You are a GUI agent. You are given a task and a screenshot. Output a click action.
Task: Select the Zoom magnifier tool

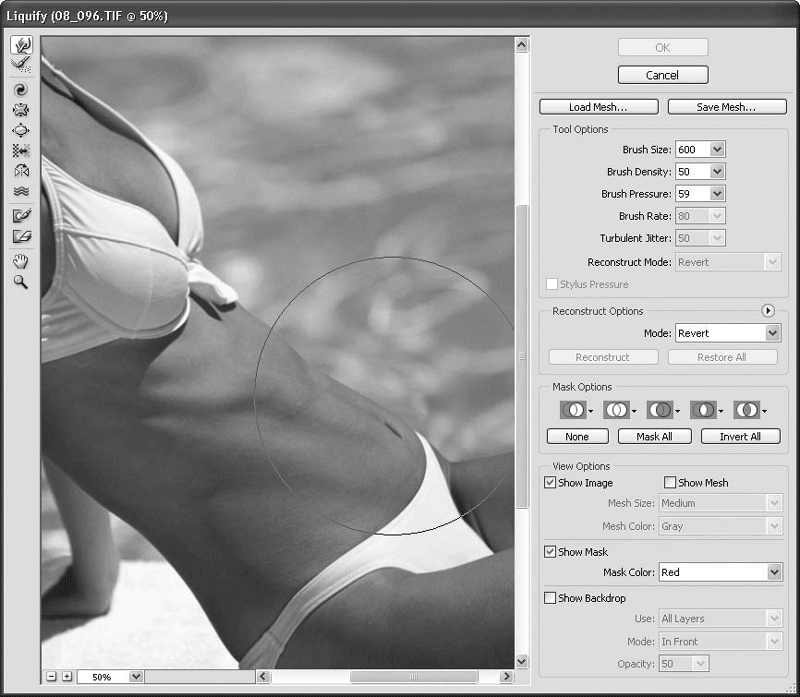coord(21,282)
